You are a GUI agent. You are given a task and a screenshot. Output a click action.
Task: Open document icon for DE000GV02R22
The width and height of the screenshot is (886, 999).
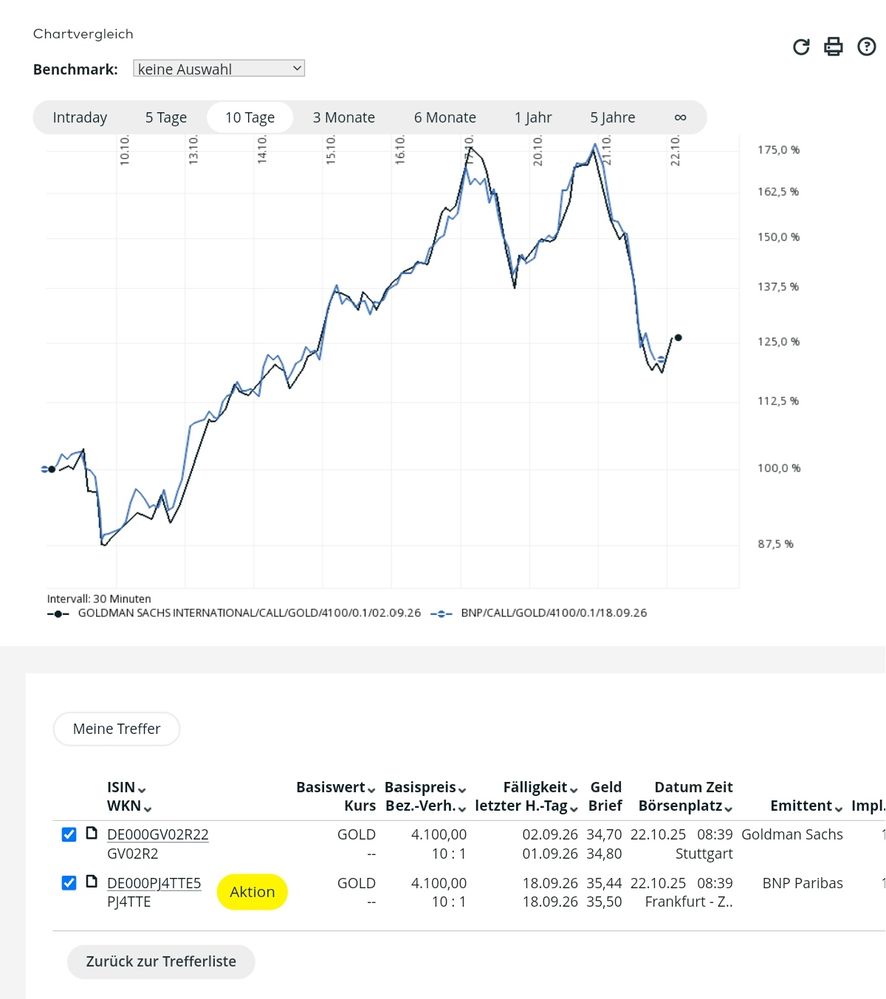(92, 833)
